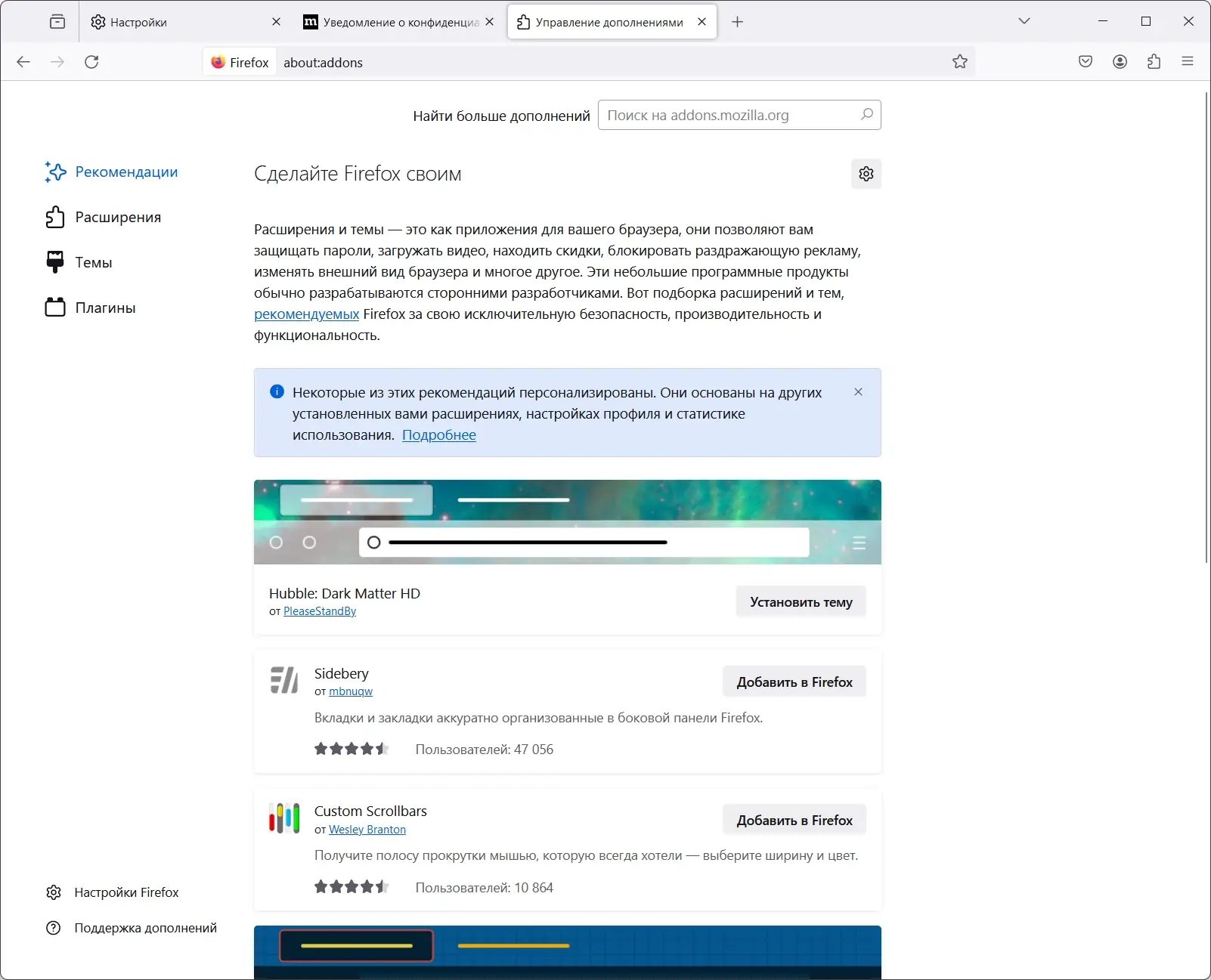Select the Рекомендации sidebar item
This screenshot has height=980, width=1211.
[x=127, y=172]
